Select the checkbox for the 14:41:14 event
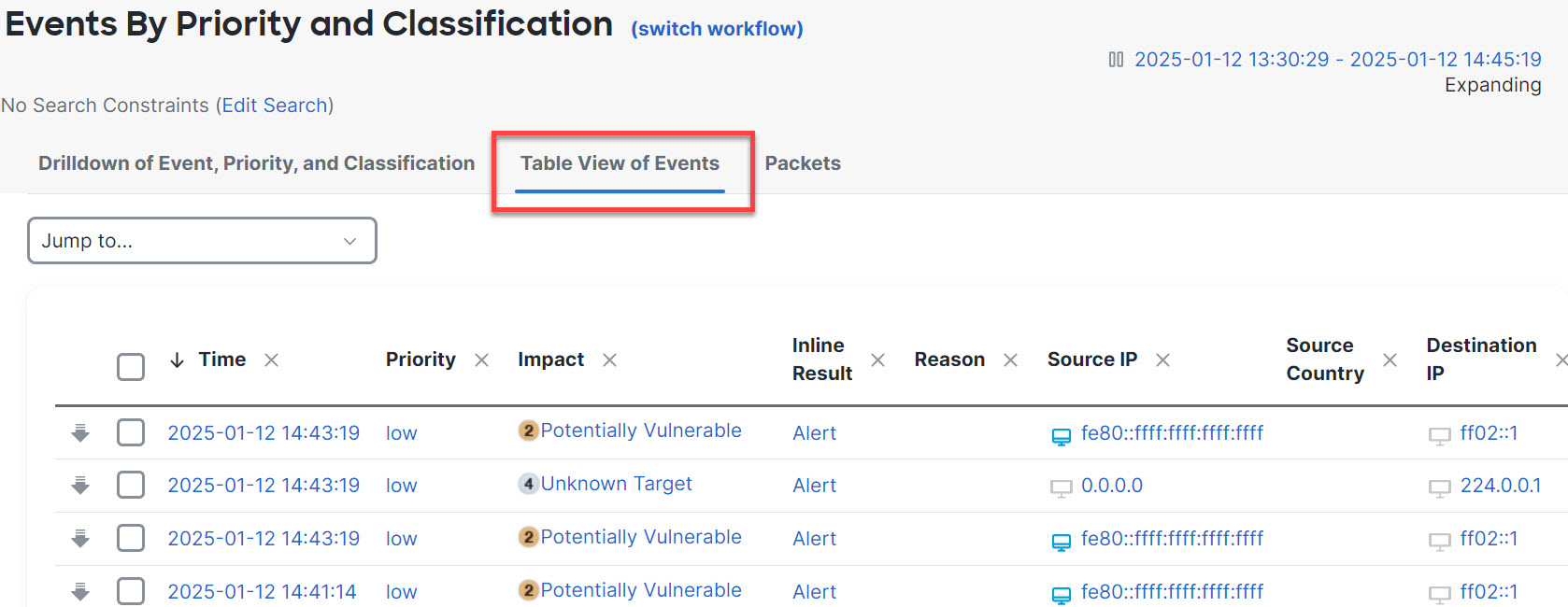The image size is (1568, 607). pos(131,591)
